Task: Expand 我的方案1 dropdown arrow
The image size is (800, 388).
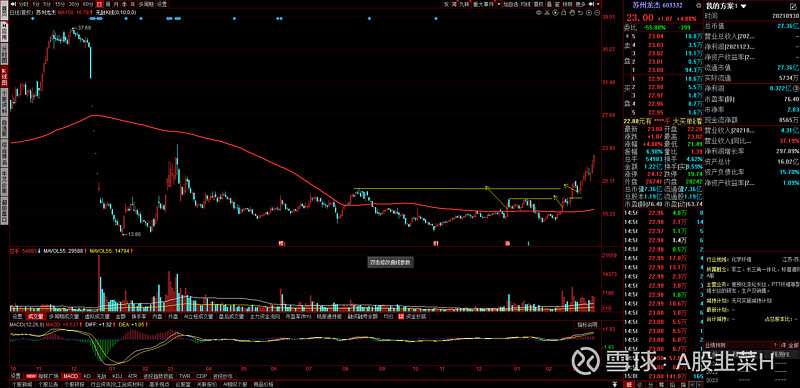Action: point(743,6)
